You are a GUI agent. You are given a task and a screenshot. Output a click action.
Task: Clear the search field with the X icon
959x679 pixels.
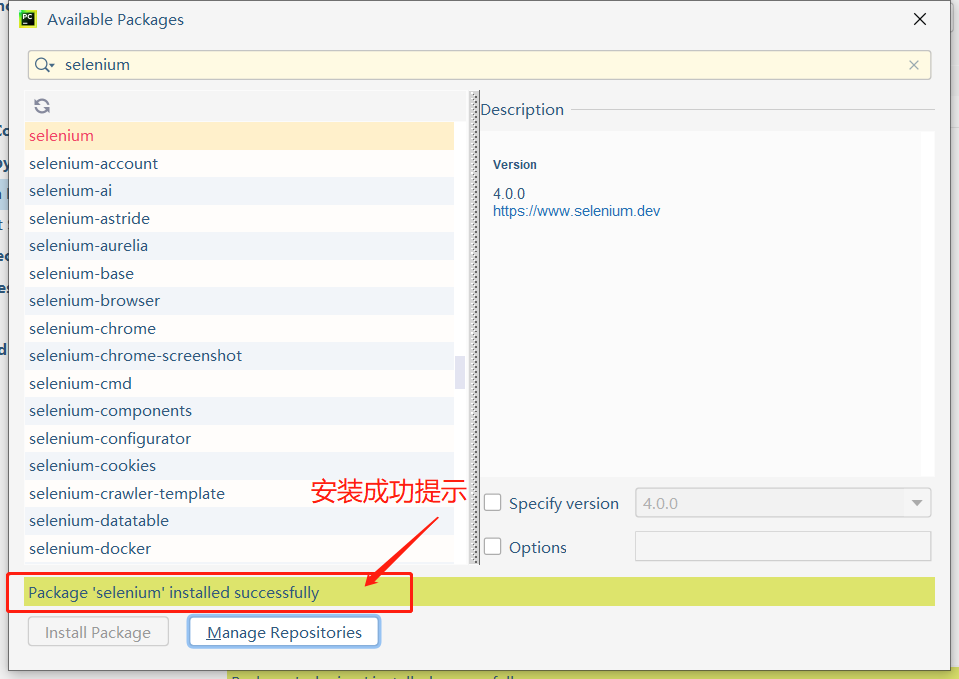[914, 65]
